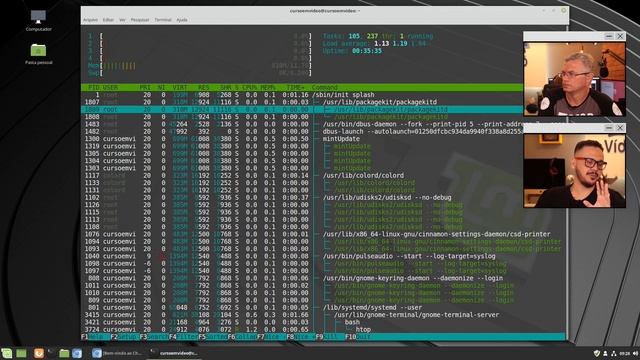Select the pulseaudio --start parent process row
Image resolution: width=640 pixels, height=360 pixels.
point(323,256)
